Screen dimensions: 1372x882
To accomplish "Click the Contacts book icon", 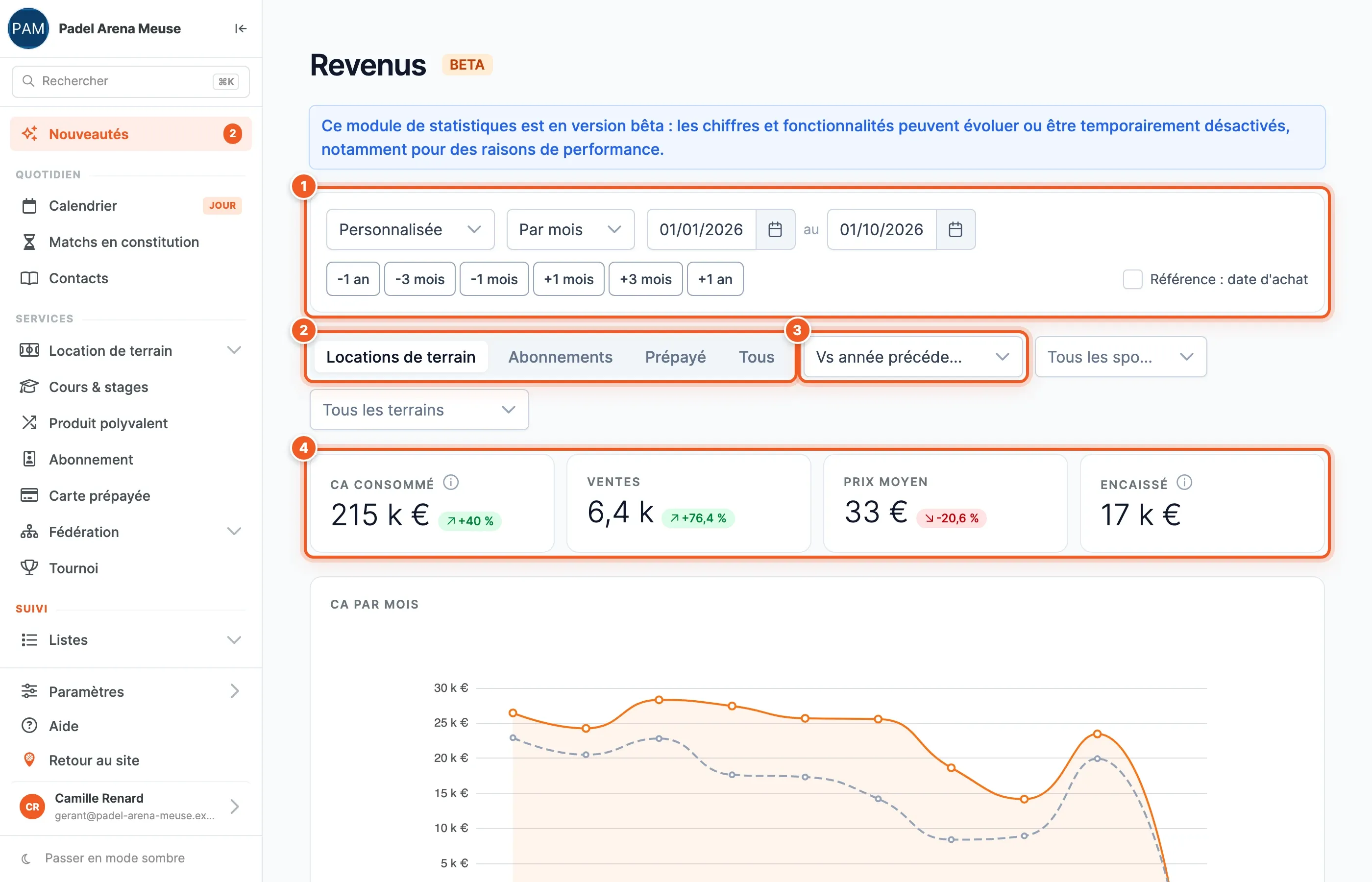I will coord(29,278).
